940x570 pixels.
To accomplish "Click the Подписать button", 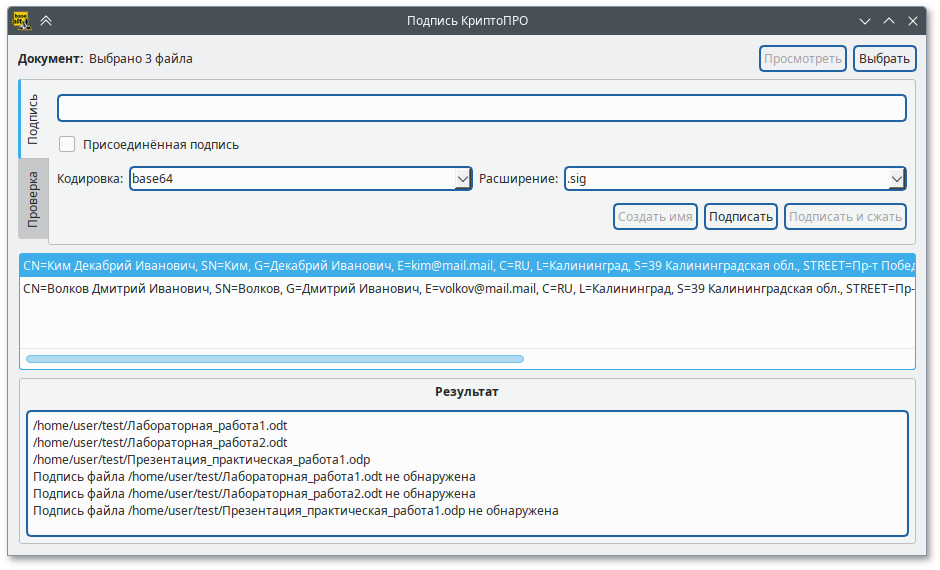I will [x=741, y=216].
